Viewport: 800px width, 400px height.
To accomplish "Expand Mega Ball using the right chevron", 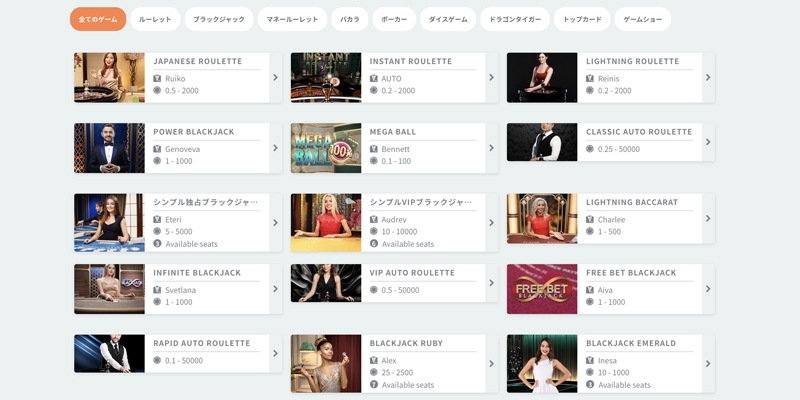I will (491, 148).
